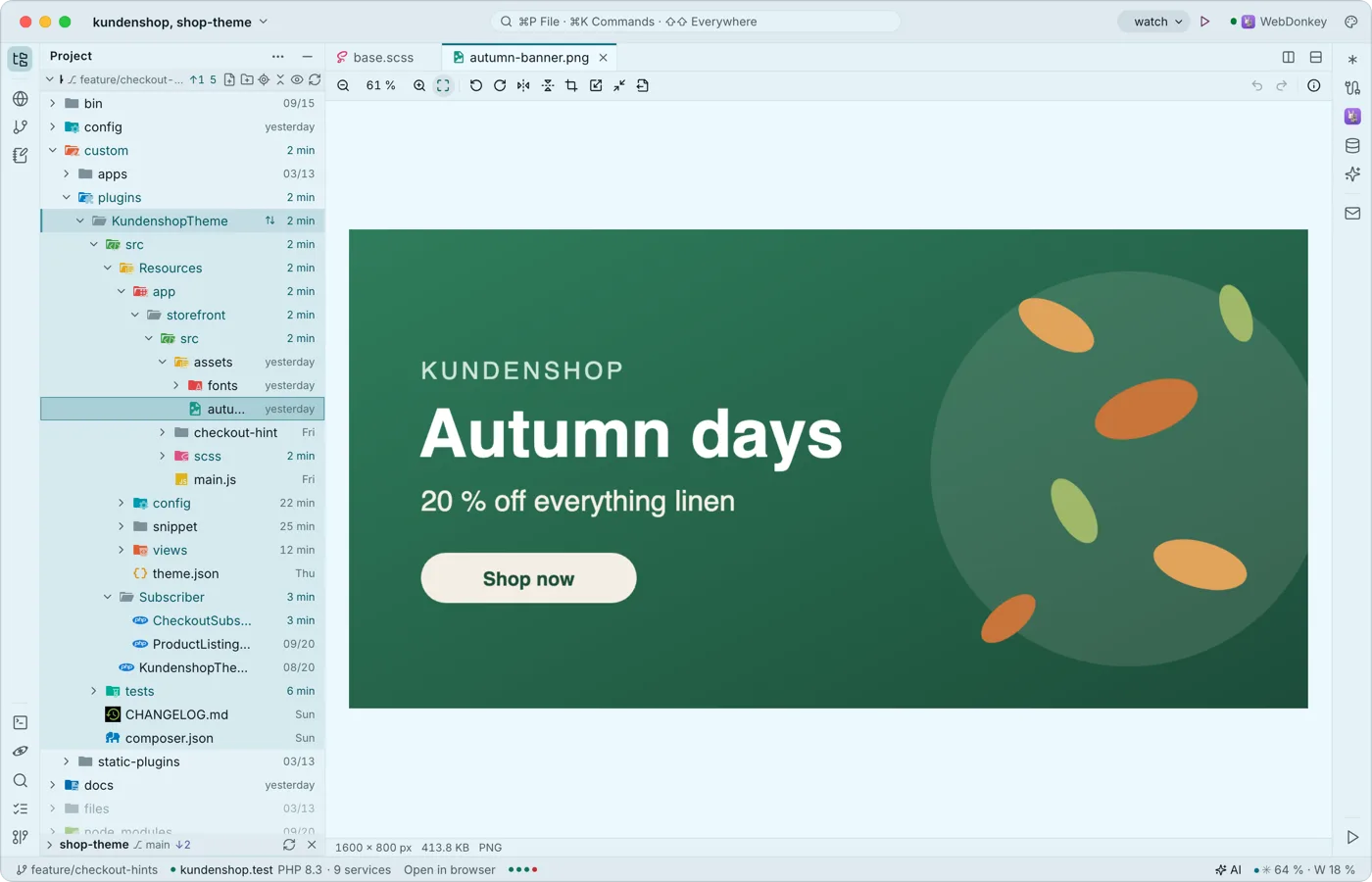The height and width of the screenshot is (882, 1372).
Task: Click Open in browser link
Action: click(450, 870)
